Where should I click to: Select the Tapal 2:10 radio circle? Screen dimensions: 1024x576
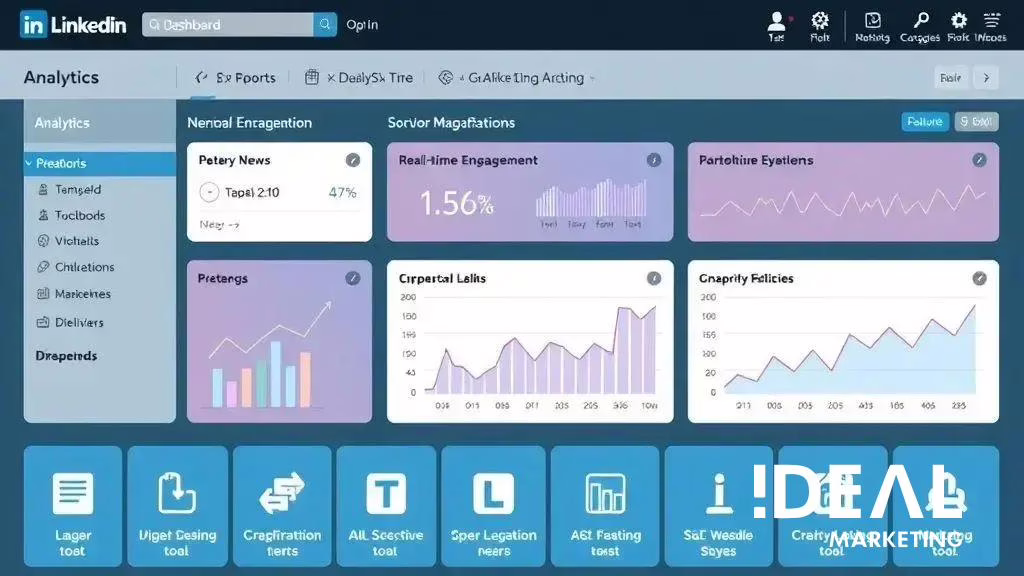209,193
